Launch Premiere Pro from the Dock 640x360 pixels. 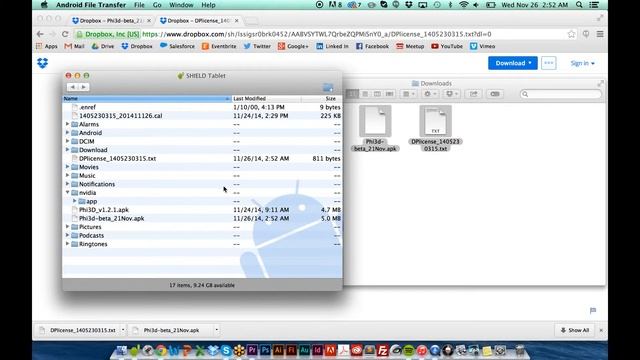[x=252, y=350]
